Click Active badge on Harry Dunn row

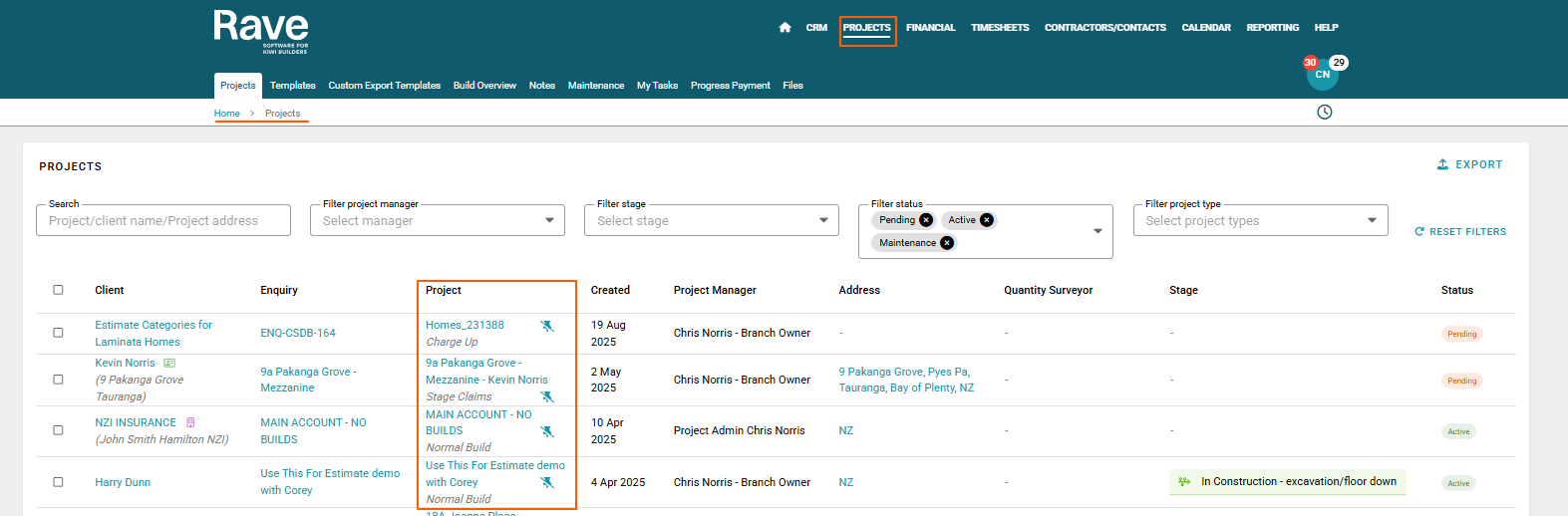point(1458,483)
